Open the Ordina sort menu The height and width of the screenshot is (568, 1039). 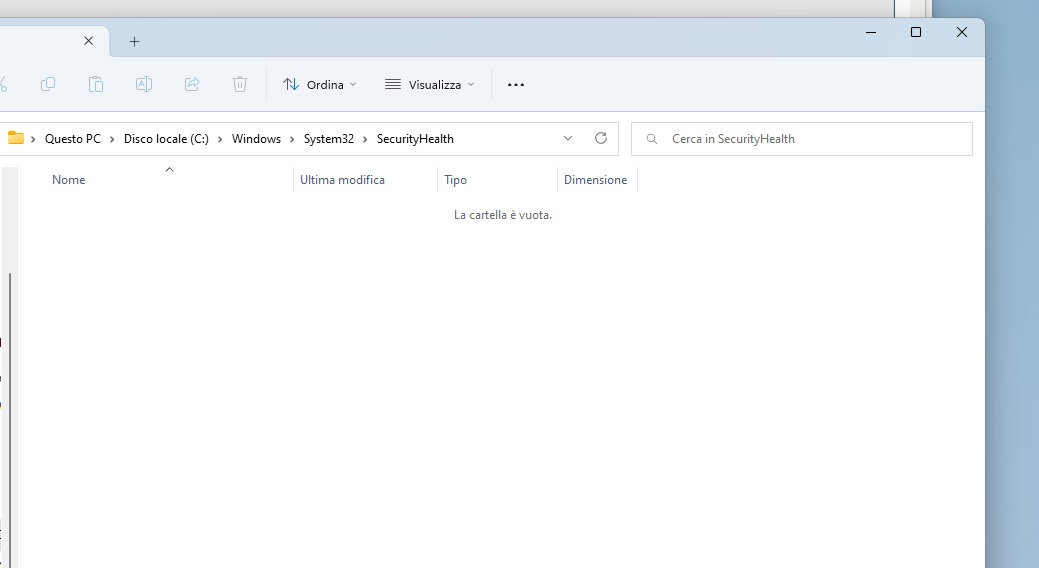point(319,84)
